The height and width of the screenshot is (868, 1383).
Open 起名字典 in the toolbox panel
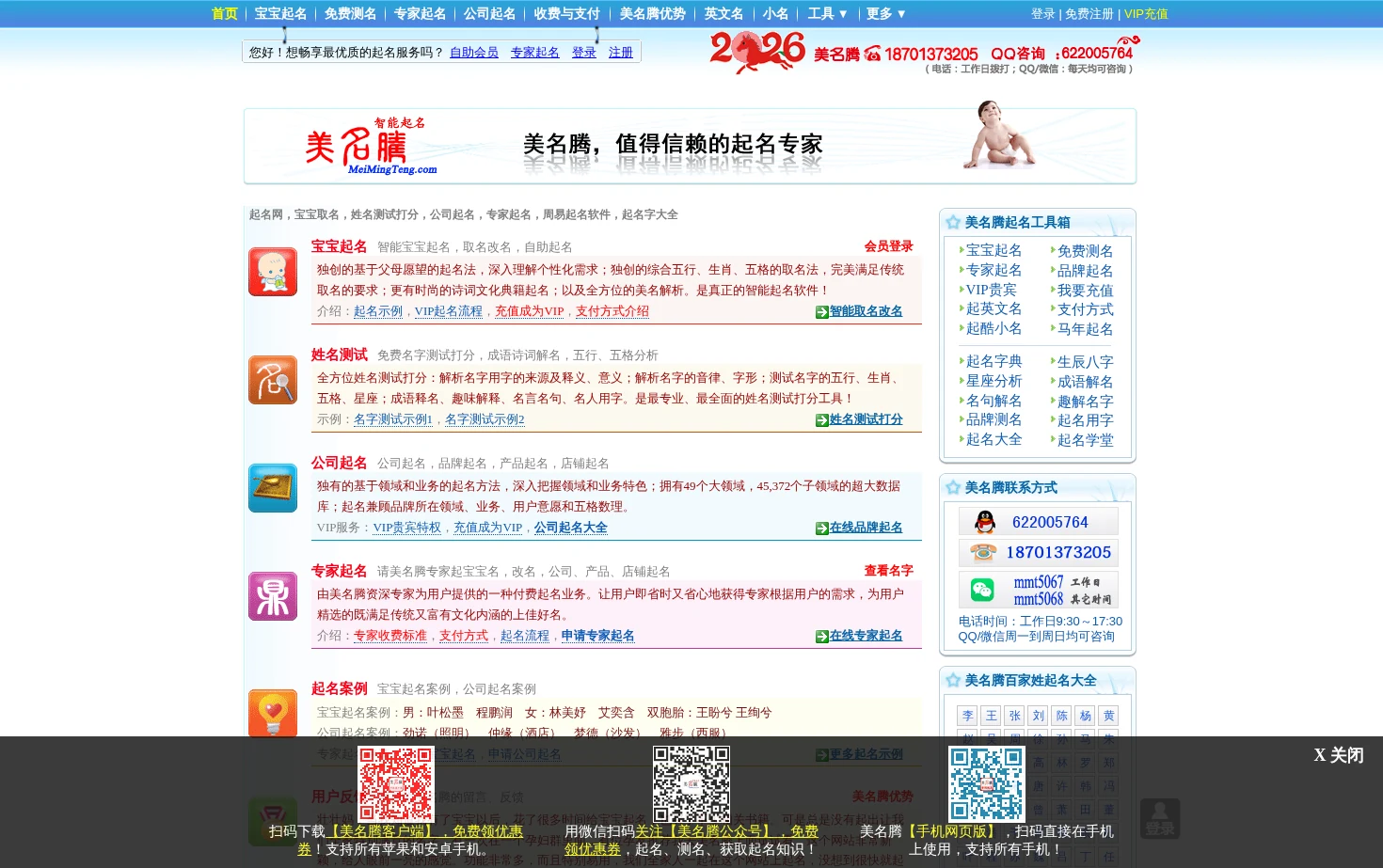pyautogui.click(x=994, y=361)
